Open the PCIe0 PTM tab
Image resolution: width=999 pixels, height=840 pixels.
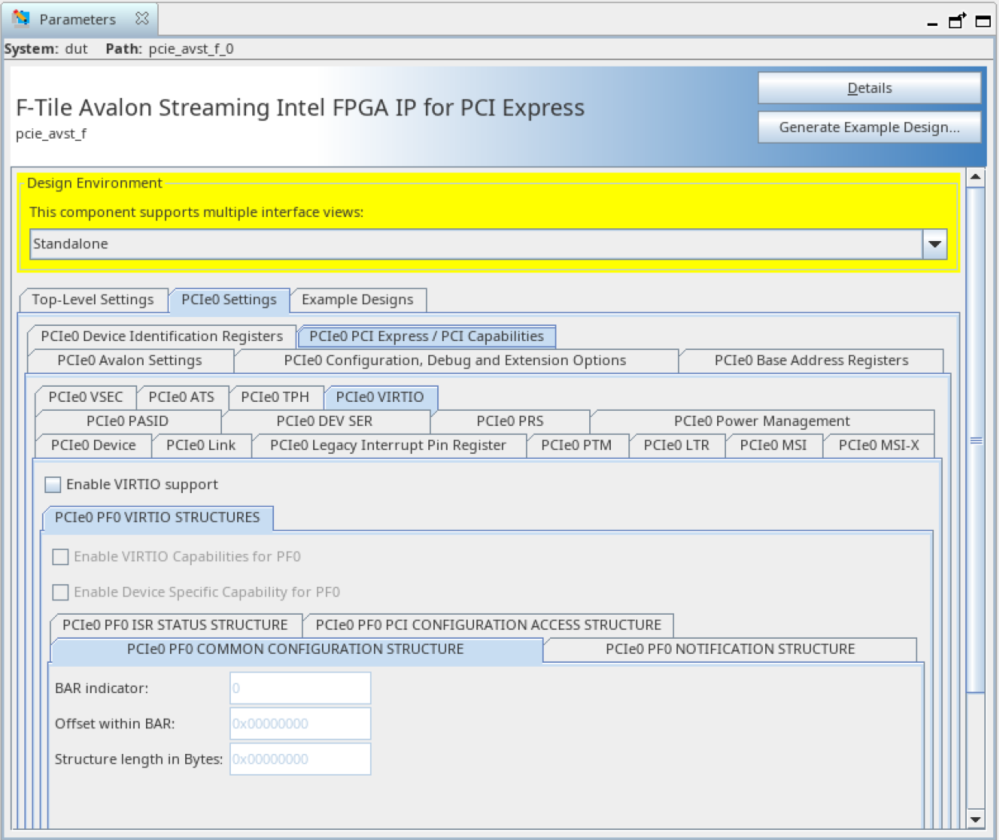click(576, 445)
